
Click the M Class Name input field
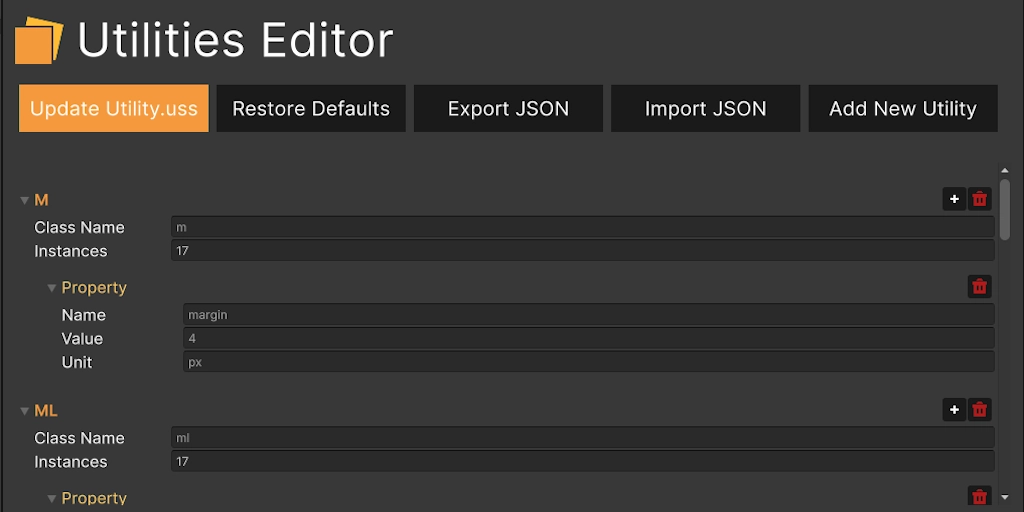582,227
